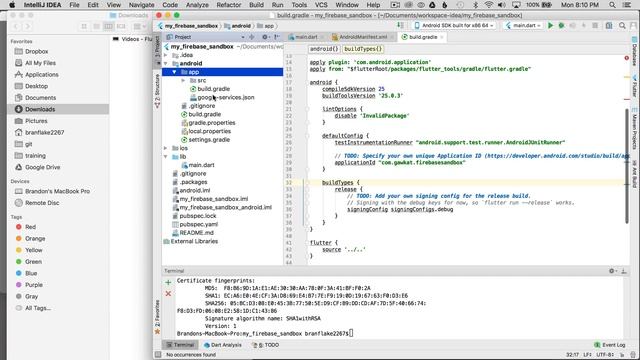This screenshot has width=640, height=360.
Task: Click the buildTypes{} breadcrumb in the editor
Action: click(x=362, y=49)
